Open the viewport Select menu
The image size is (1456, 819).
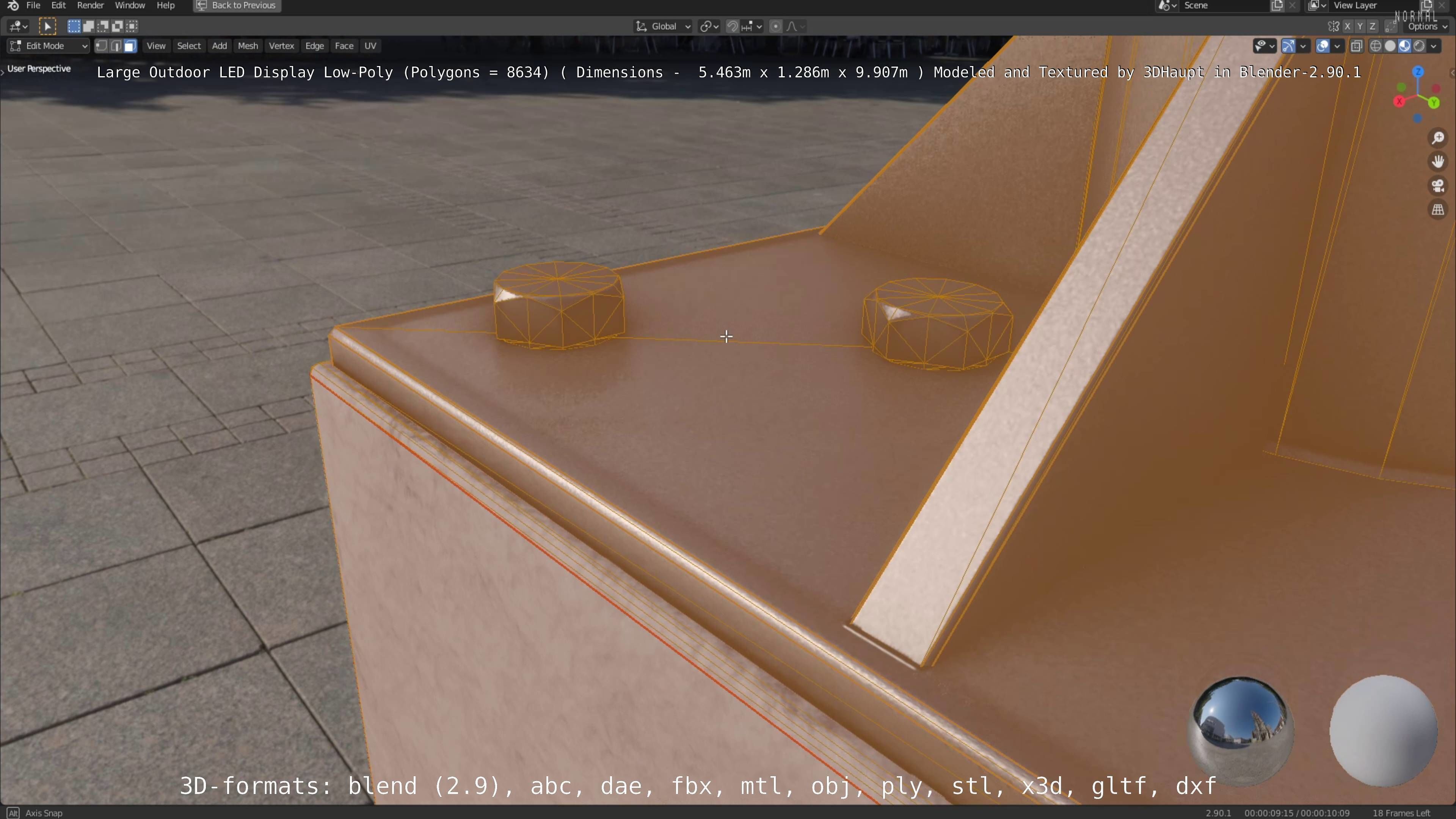tap(189, 46)
